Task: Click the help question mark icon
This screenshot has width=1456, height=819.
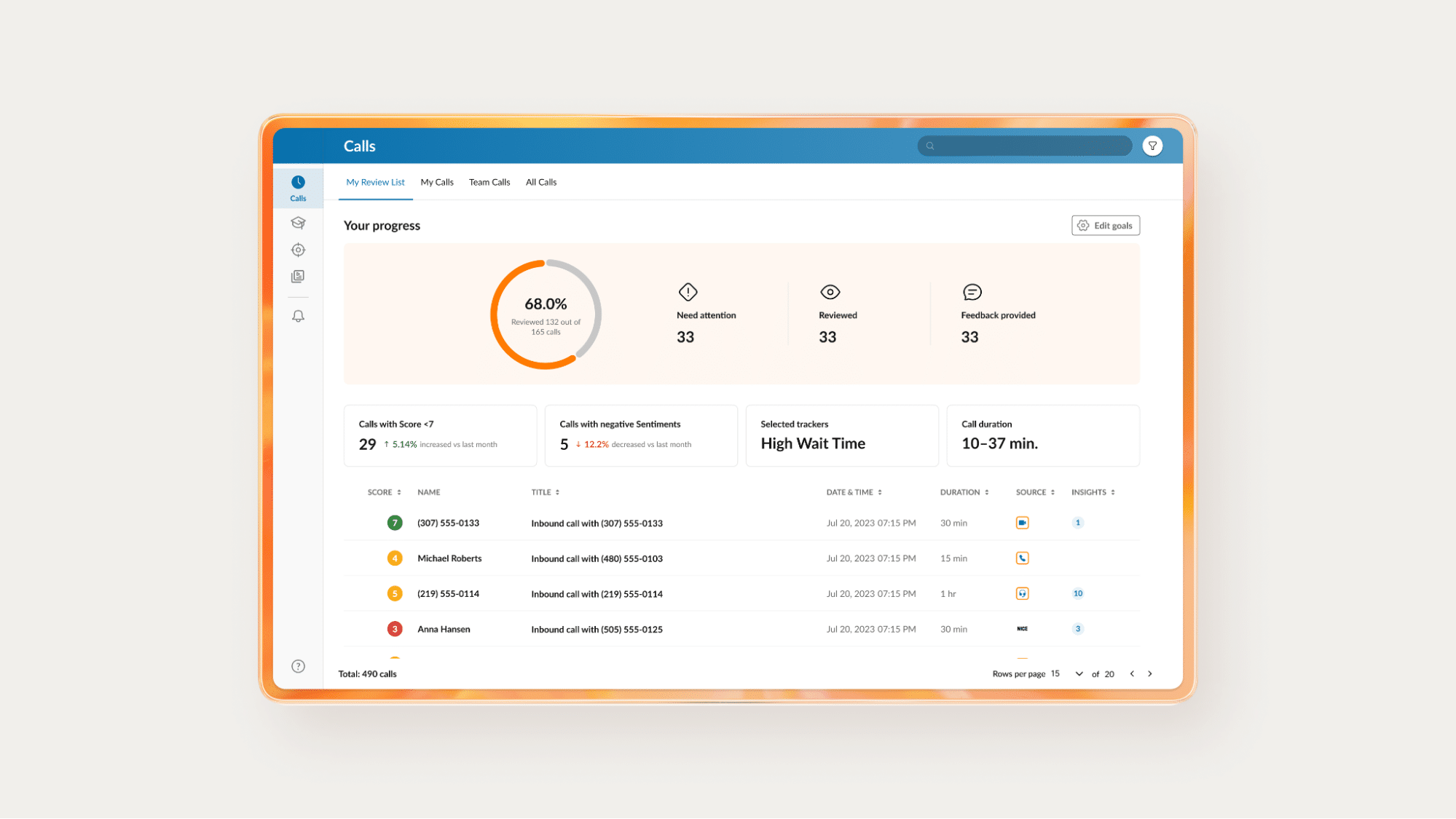Action: point(298,666)
